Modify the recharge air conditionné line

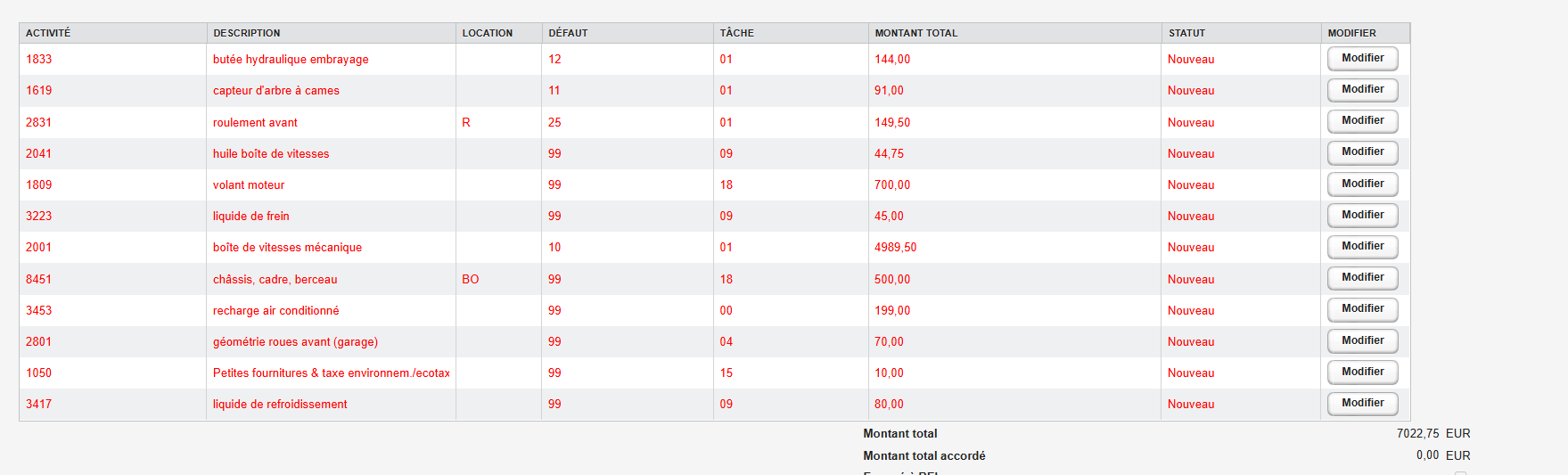(1362, 309)
